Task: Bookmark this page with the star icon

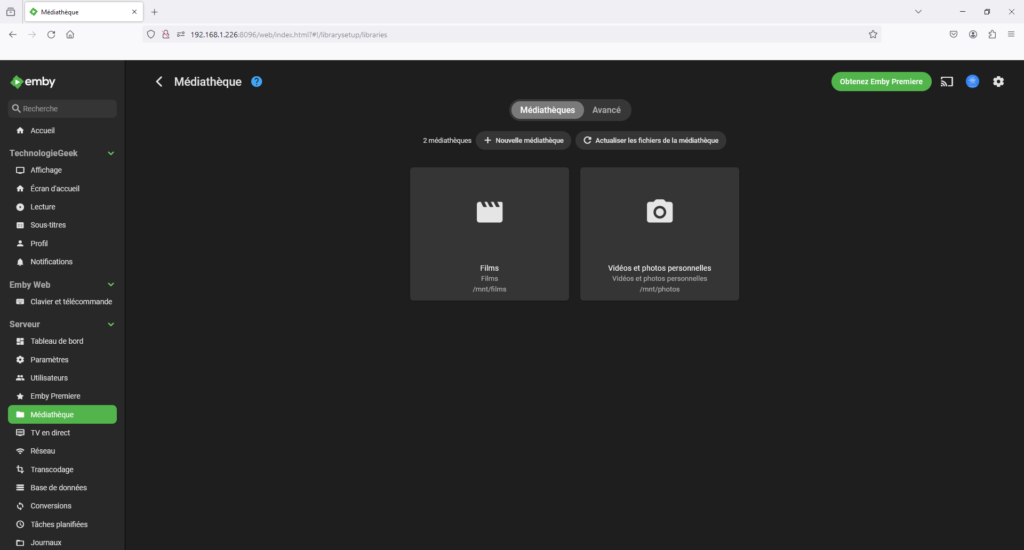Action: (873, 33)
